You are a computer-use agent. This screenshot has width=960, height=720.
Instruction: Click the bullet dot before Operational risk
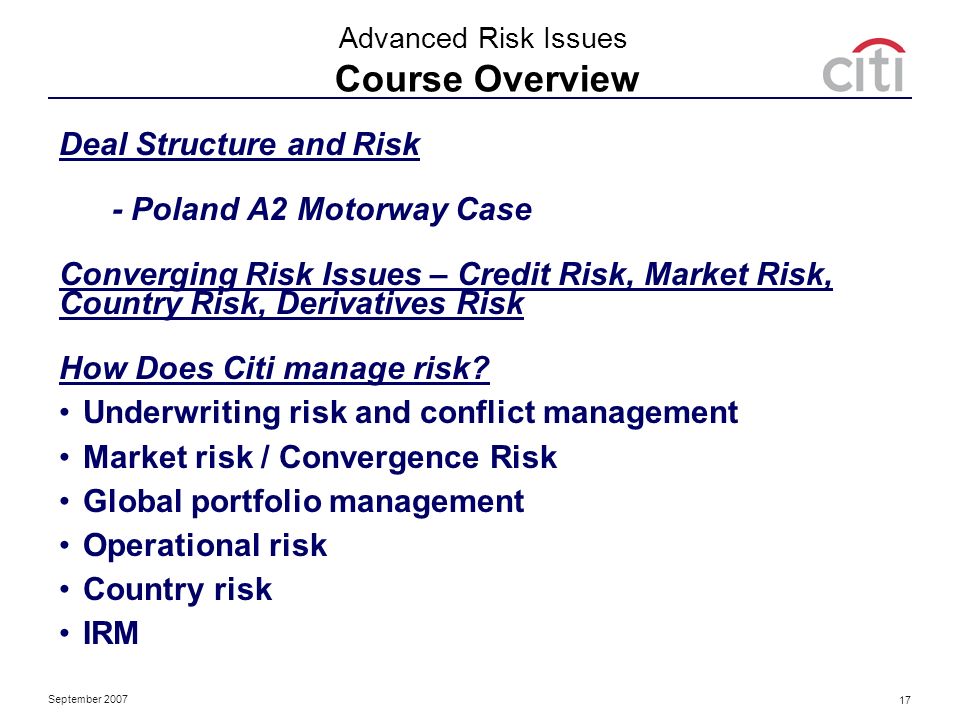65,546
